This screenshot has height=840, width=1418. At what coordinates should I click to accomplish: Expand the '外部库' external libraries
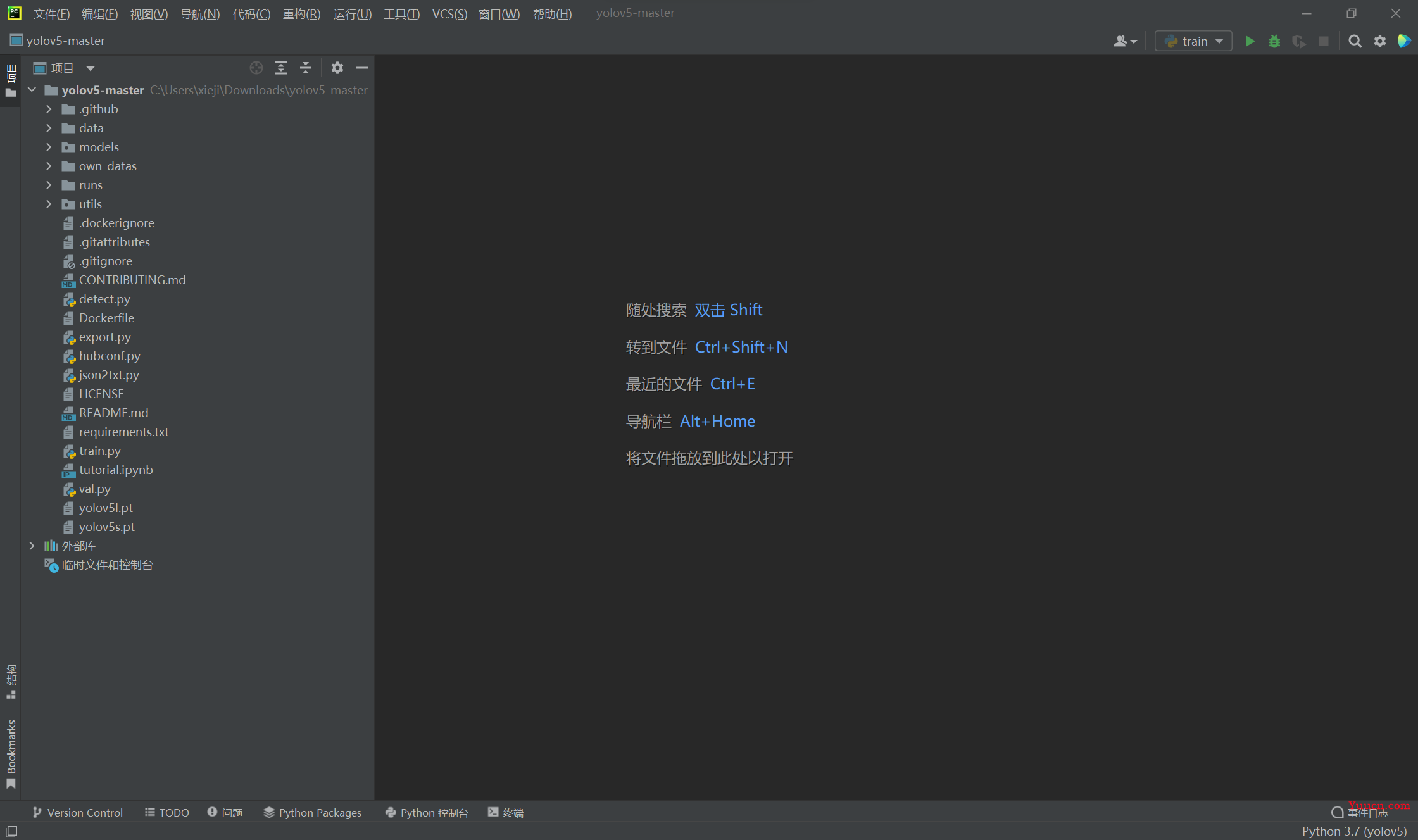point(31,546)
